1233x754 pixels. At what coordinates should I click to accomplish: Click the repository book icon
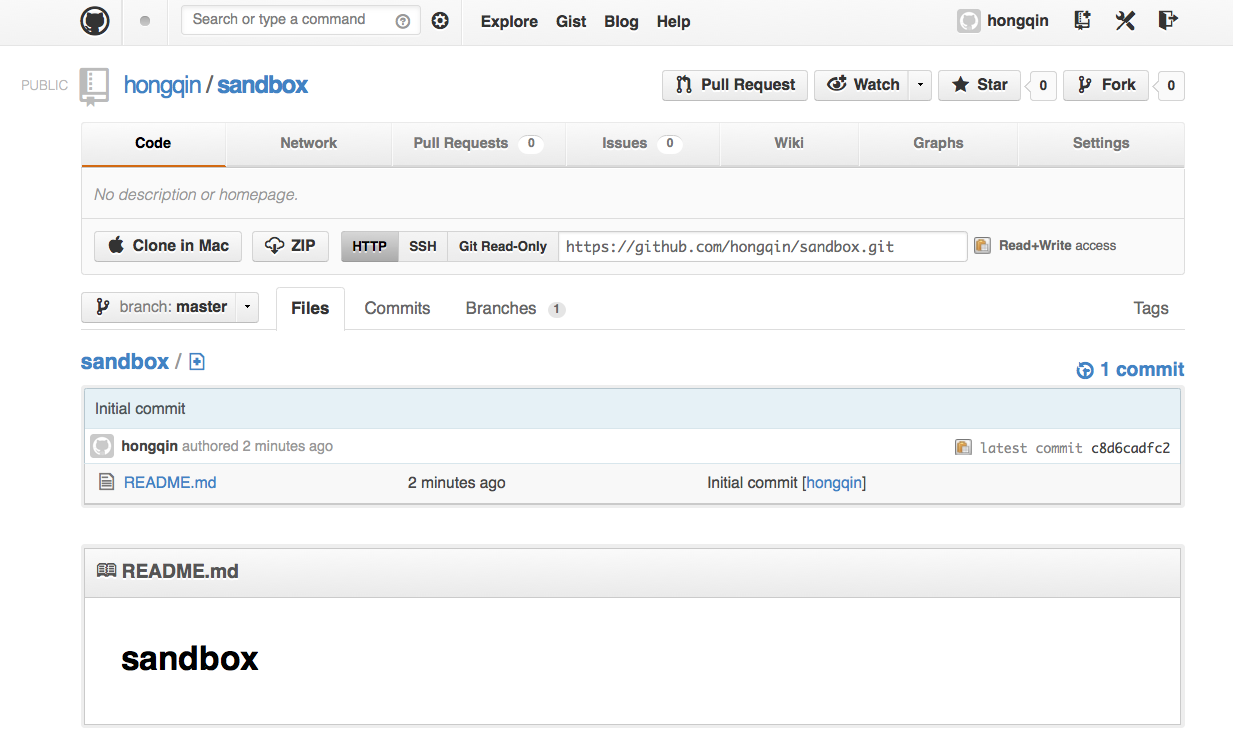click(x=94, y=86)
